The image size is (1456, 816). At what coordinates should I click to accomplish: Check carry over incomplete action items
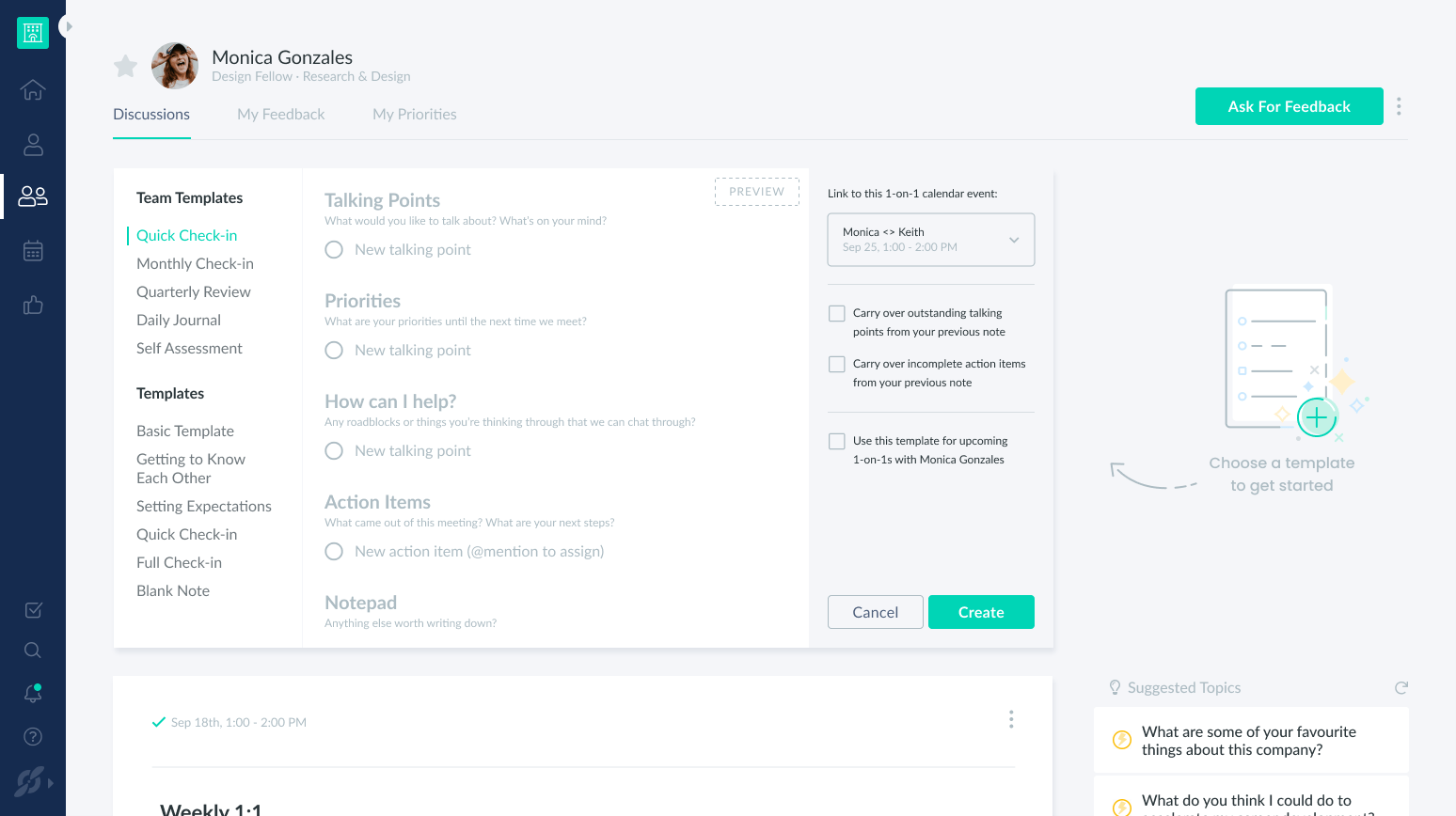point(836,363)
